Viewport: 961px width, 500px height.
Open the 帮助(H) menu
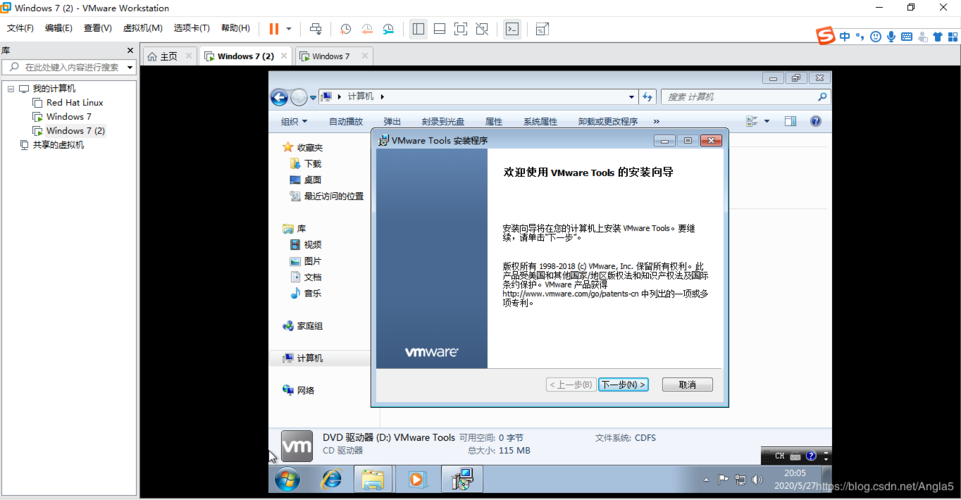235,28
